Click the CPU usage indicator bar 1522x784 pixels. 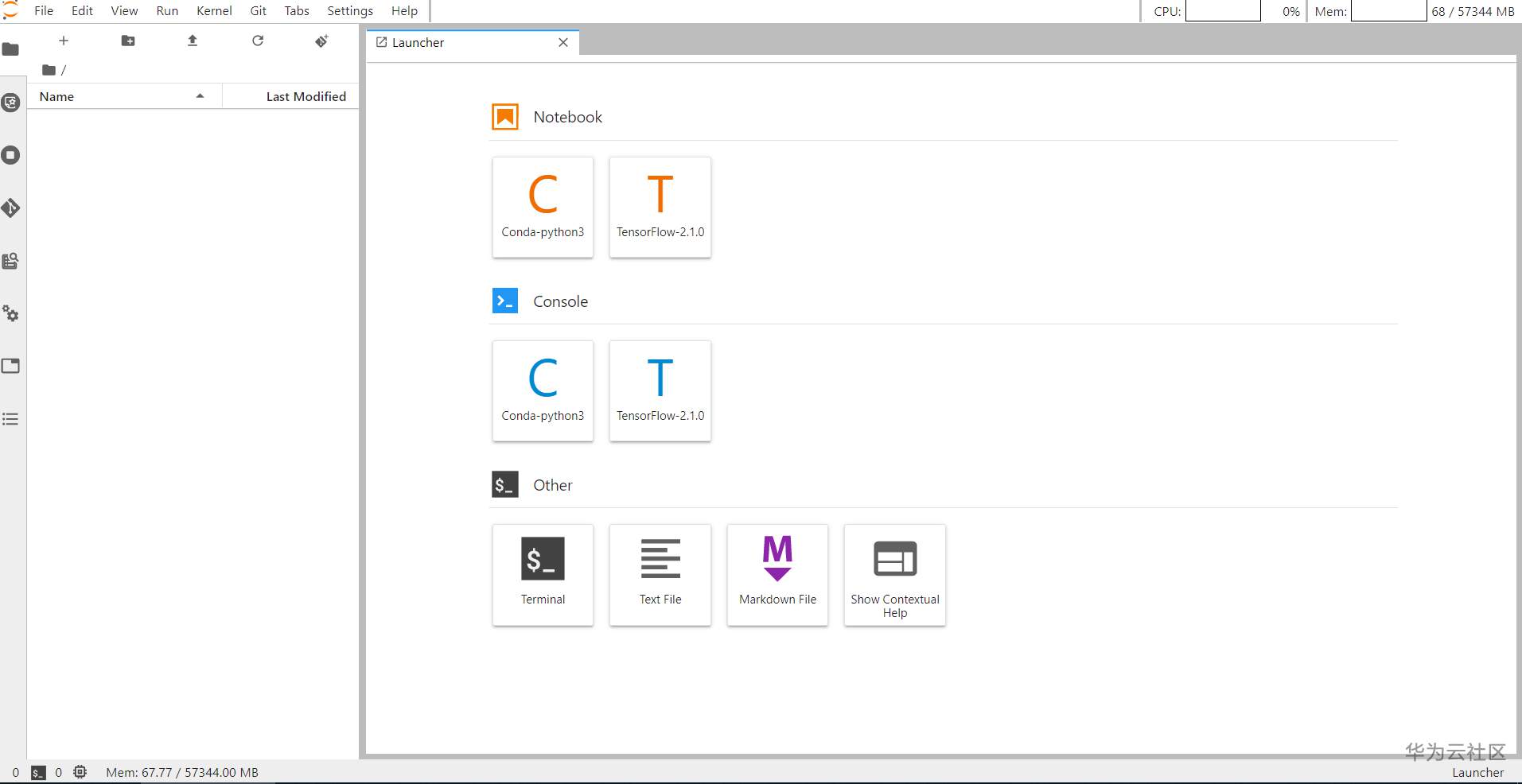point(1223,11)
